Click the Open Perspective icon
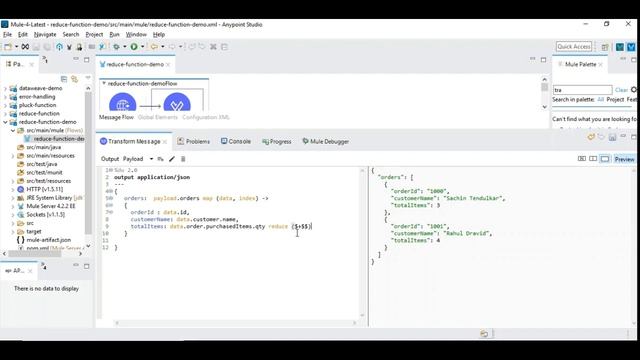The width and height of the screenshot is (640, 360). pos(604,47)
